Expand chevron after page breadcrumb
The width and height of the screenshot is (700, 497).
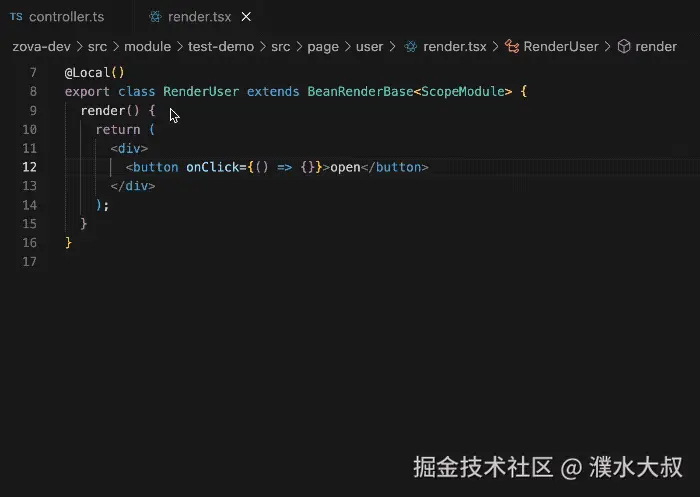347,46
